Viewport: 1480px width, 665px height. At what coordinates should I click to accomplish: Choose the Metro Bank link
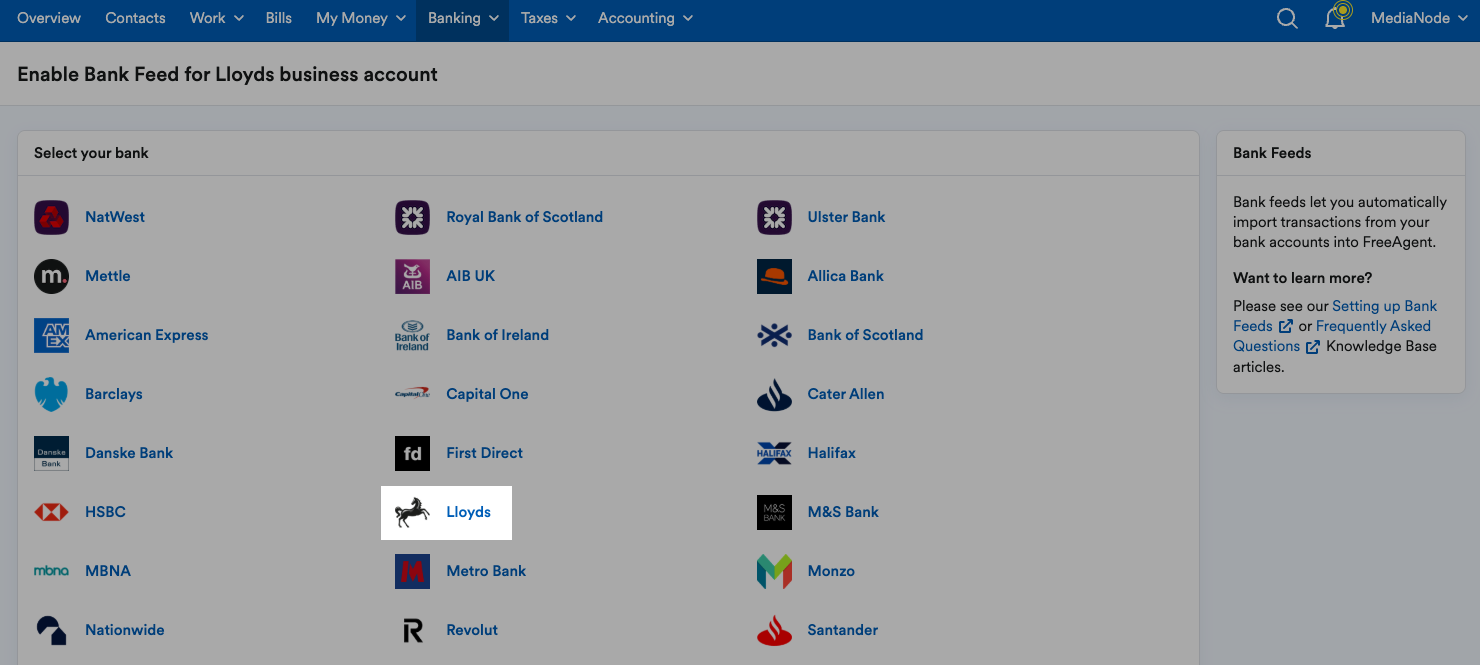pyautogui.click(x=486, y=571)
